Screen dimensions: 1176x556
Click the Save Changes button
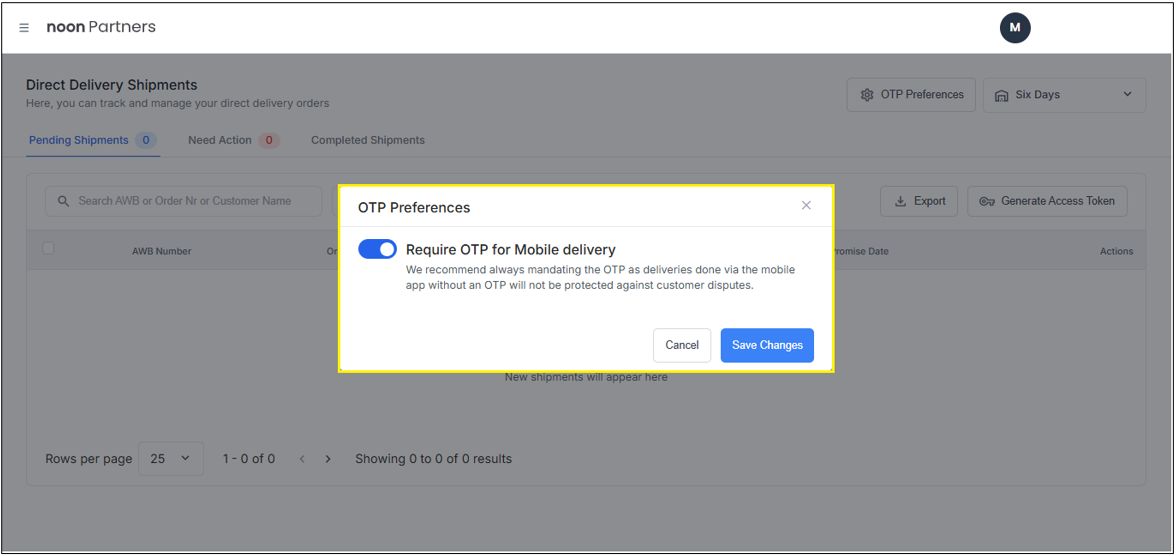(x=767, y=345)
